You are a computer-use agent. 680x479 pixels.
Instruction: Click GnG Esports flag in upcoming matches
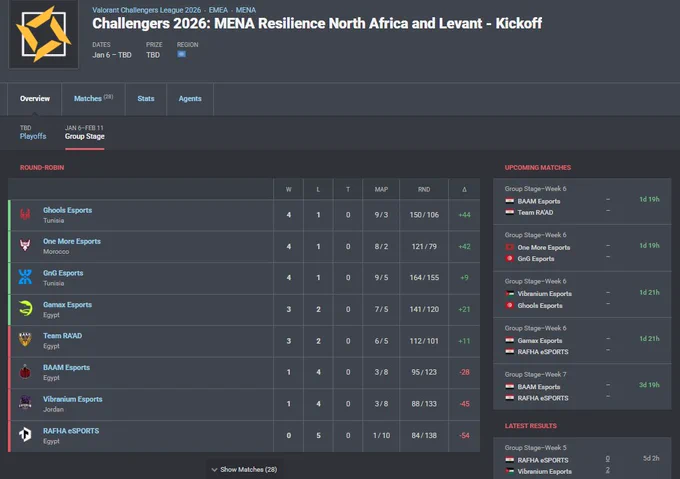pos(510,258)
